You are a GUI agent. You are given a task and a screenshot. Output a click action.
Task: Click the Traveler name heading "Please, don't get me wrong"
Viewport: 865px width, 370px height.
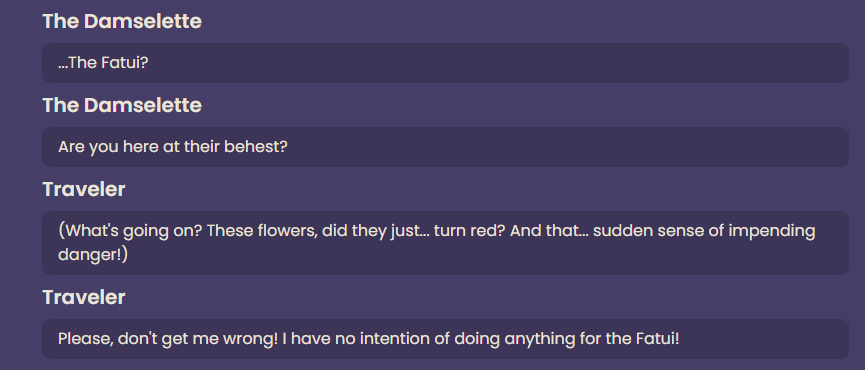pos(84,297)
